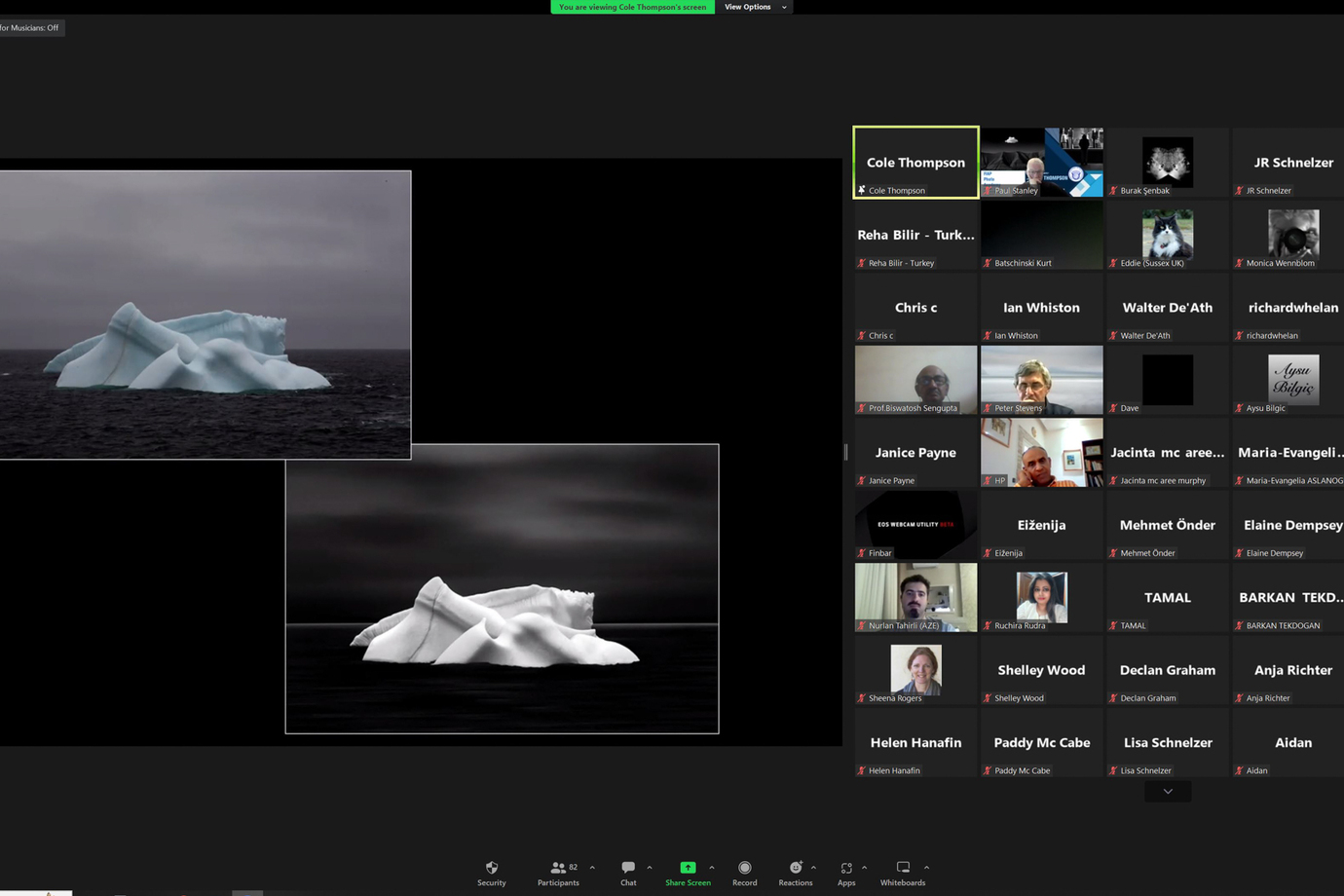Select Cole Thompson's highlighted participant tile

[915, 162]
